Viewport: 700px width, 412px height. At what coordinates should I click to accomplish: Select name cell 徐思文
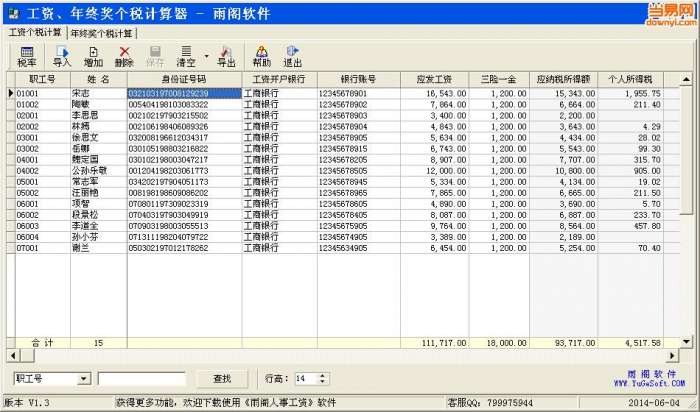click(99, 137)
